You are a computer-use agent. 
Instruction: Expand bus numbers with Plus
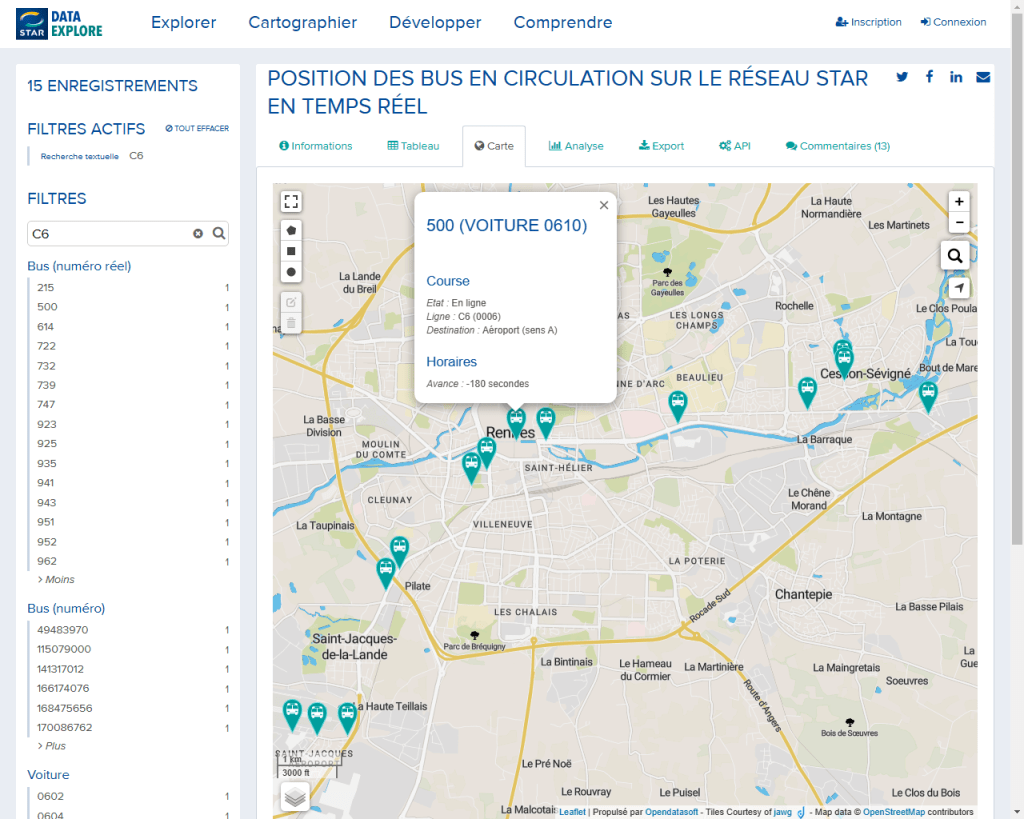click(x=54, y=746)
